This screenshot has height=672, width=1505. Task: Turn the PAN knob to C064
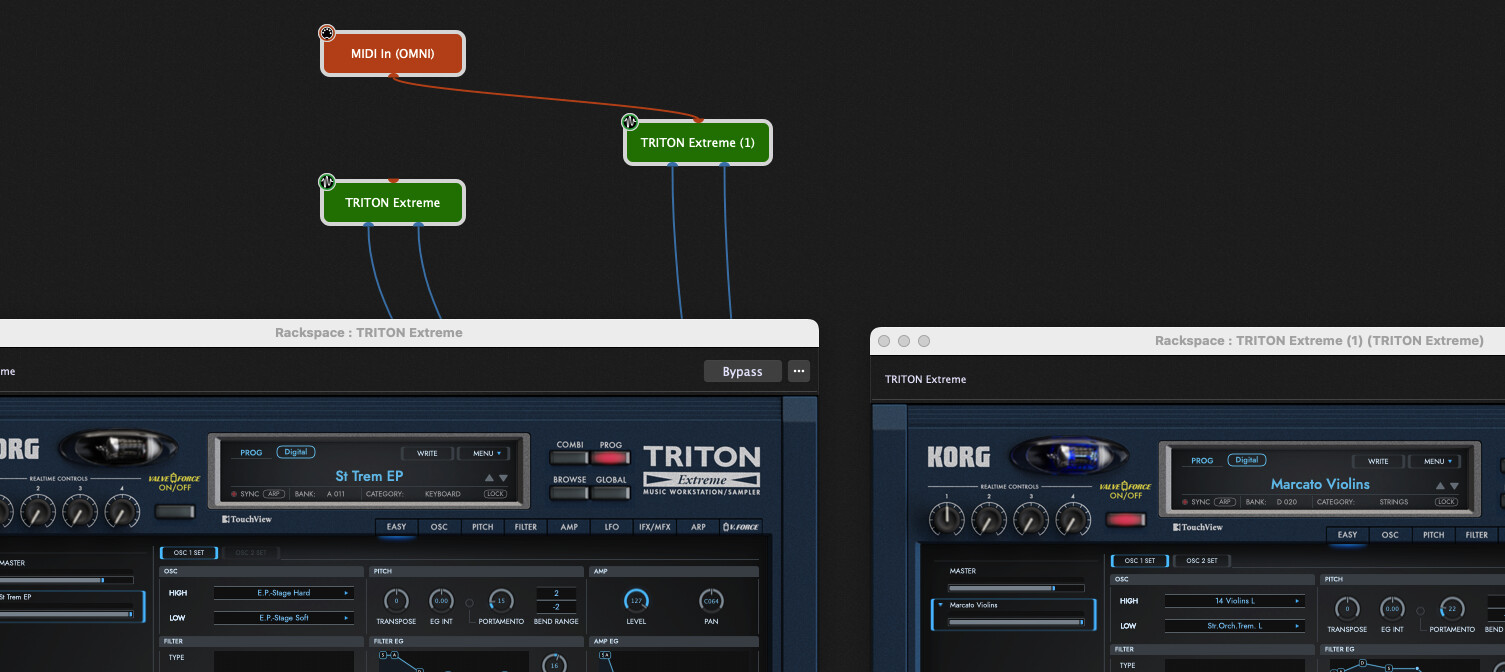pyautogui.click(x=710, y=600)
